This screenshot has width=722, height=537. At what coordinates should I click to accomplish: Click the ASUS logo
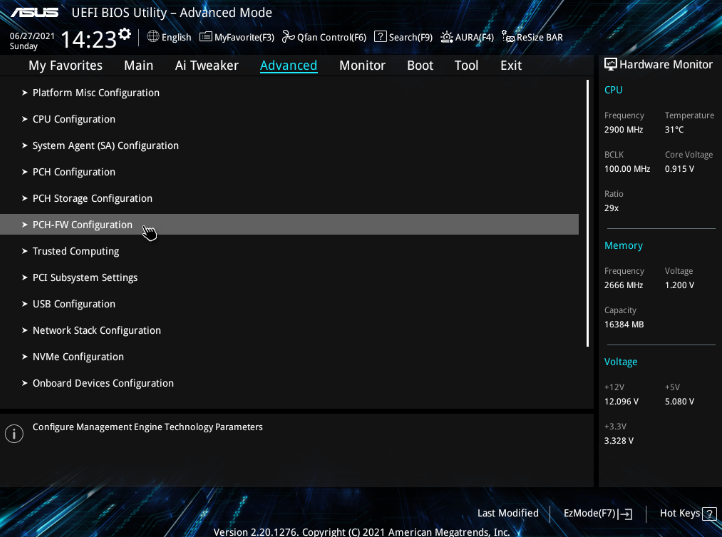click(x=35, y=12)
